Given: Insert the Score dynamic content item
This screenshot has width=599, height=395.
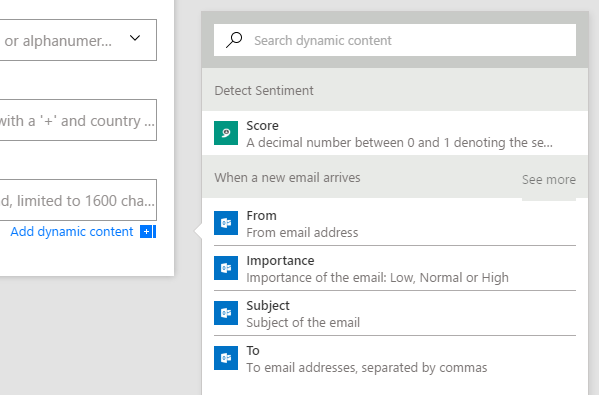Looking at the screenshot, I should click(395, 133).
